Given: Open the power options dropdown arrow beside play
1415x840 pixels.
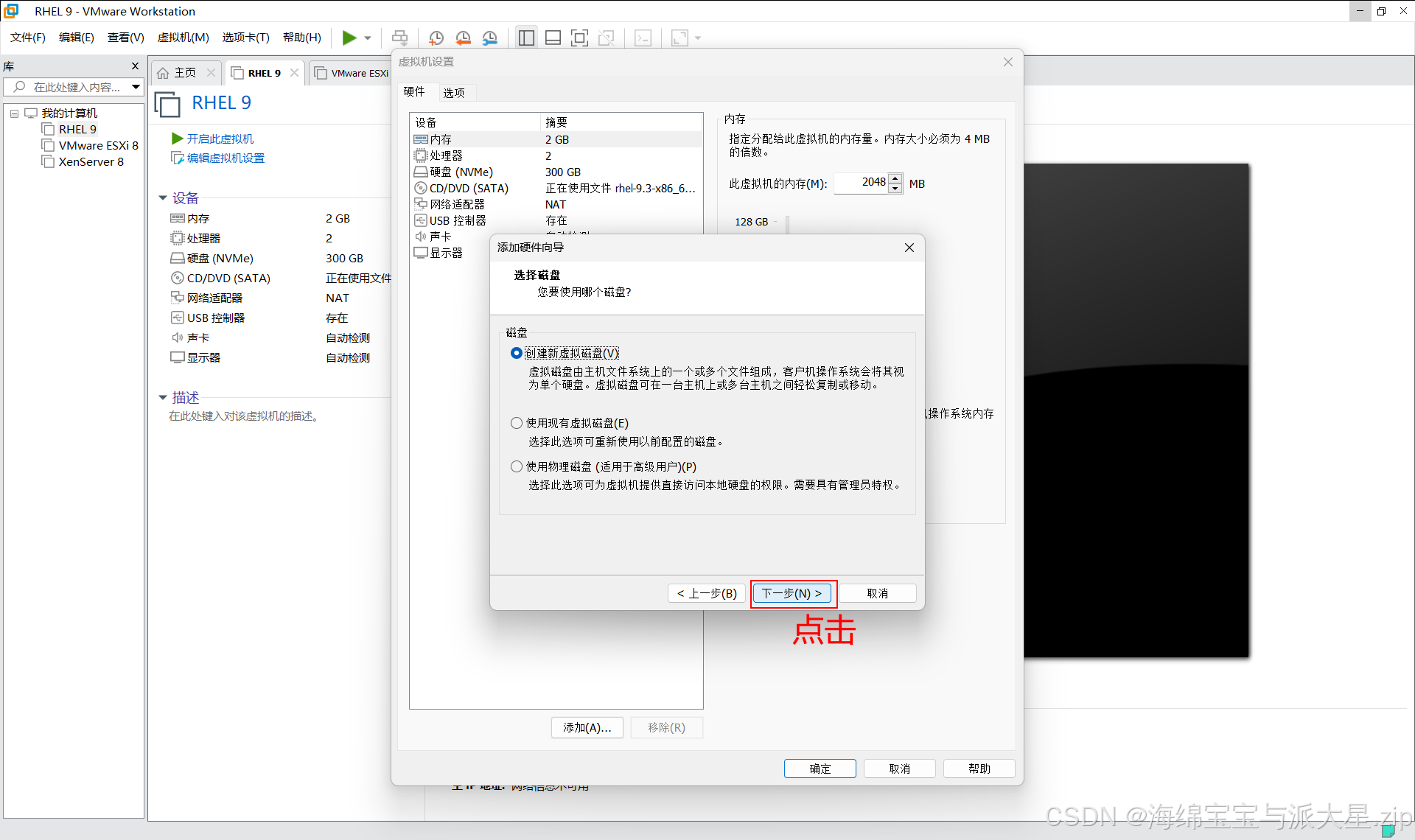Looking at the screenshot, I should tap(368, 38).
